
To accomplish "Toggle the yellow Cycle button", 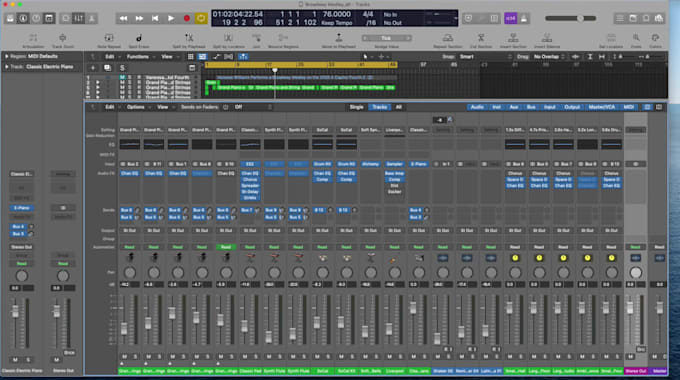I will (x=201, y=18).
